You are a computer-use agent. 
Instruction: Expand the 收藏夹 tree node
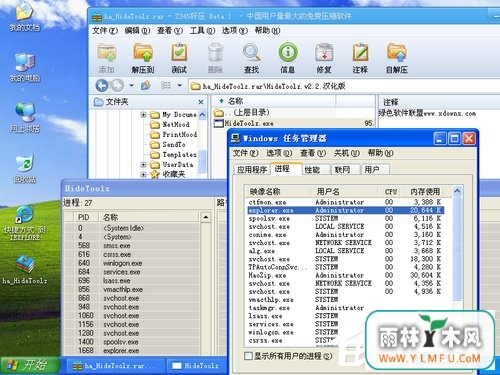coord(143,174)
